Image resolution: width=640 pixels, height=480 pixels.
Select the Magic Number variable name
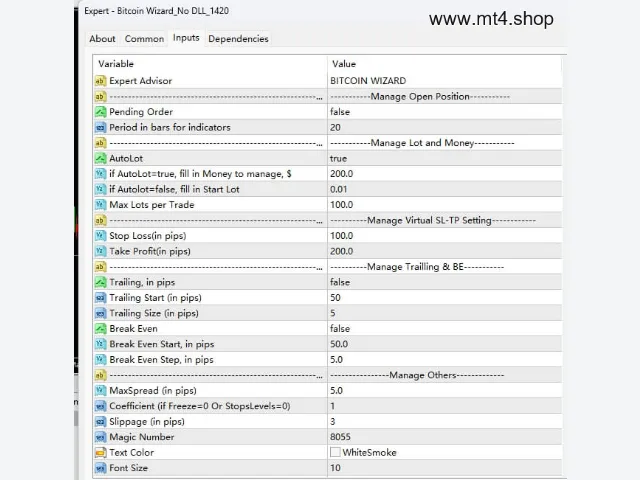142,437
